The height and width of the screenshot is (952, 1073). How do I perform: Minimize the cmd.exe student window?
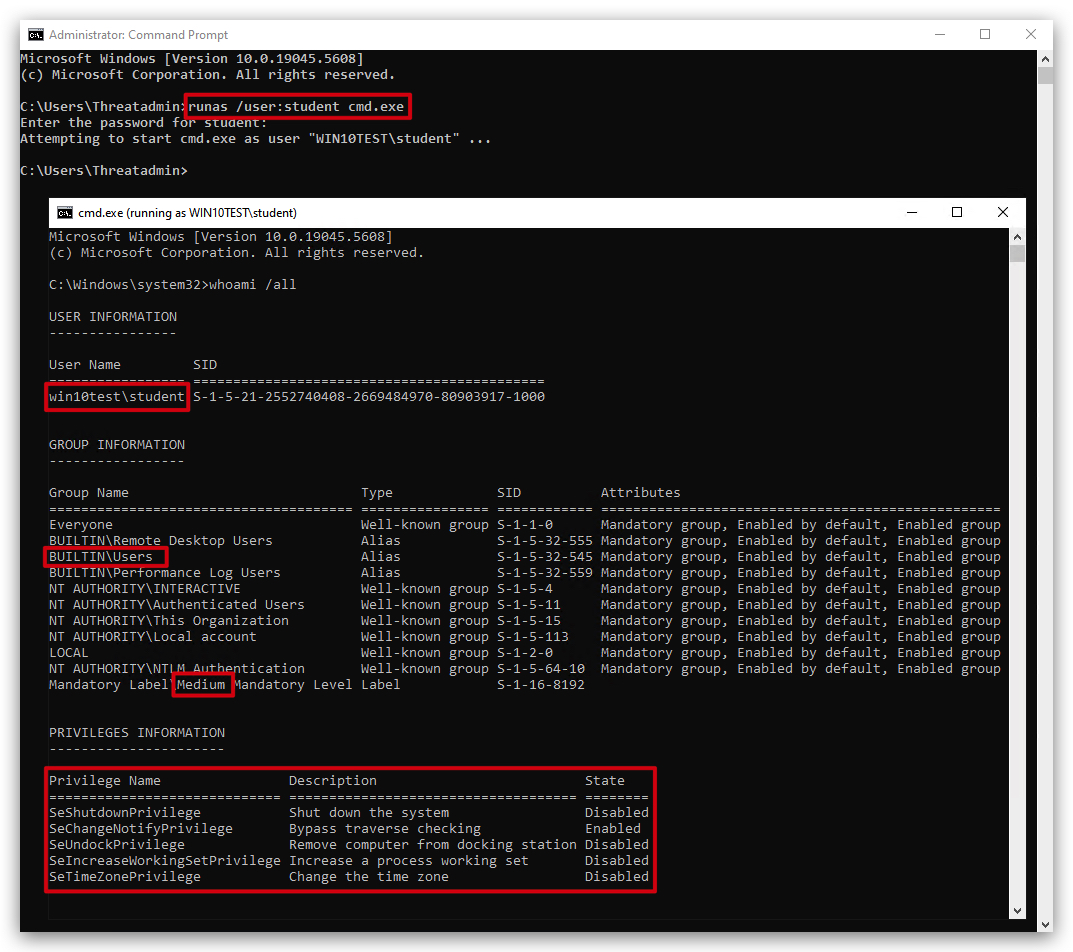point(912,213)
